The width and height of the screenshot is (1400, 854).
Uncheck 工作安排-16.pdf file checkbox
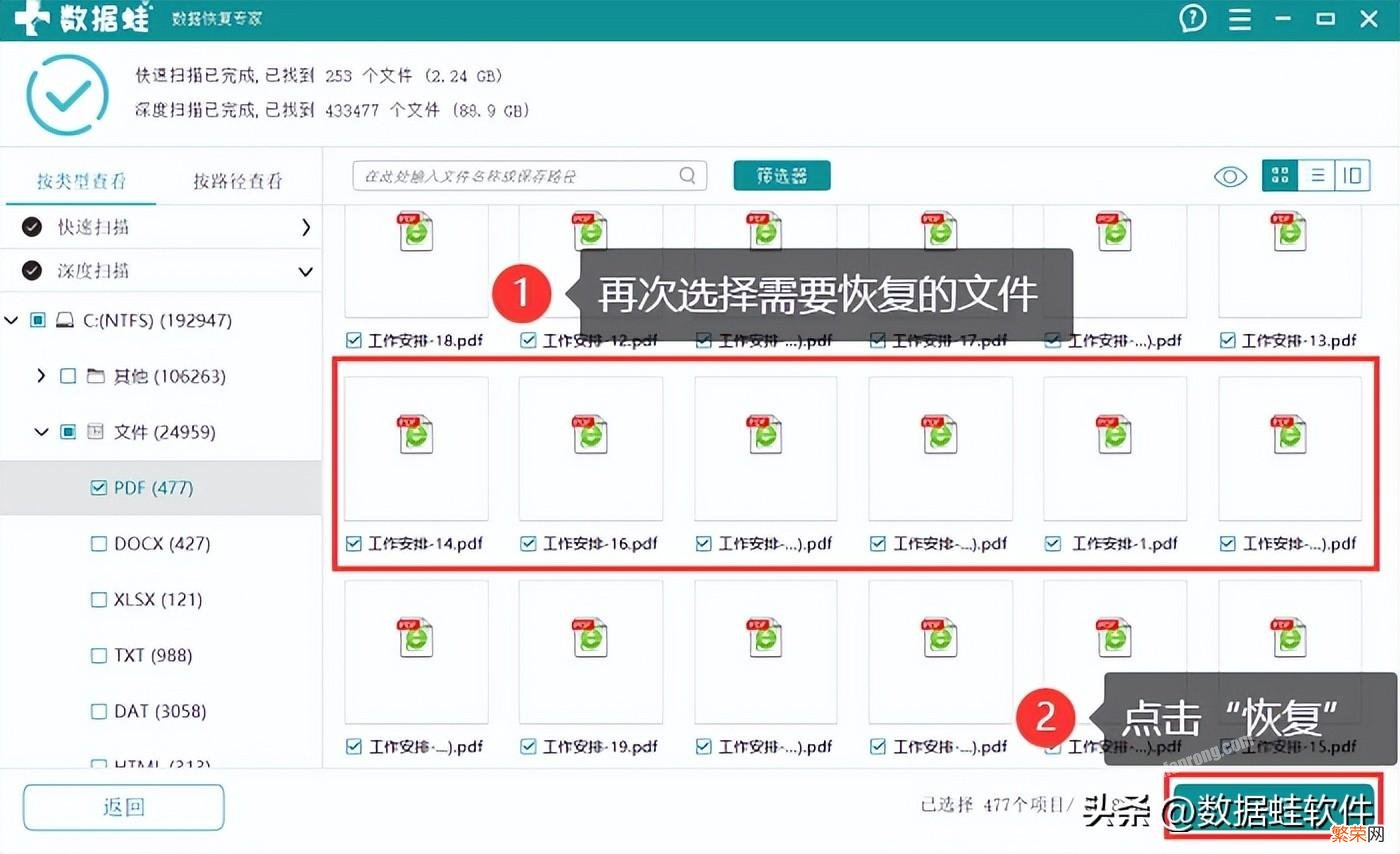pyautogui.click(x=528, y=544)
